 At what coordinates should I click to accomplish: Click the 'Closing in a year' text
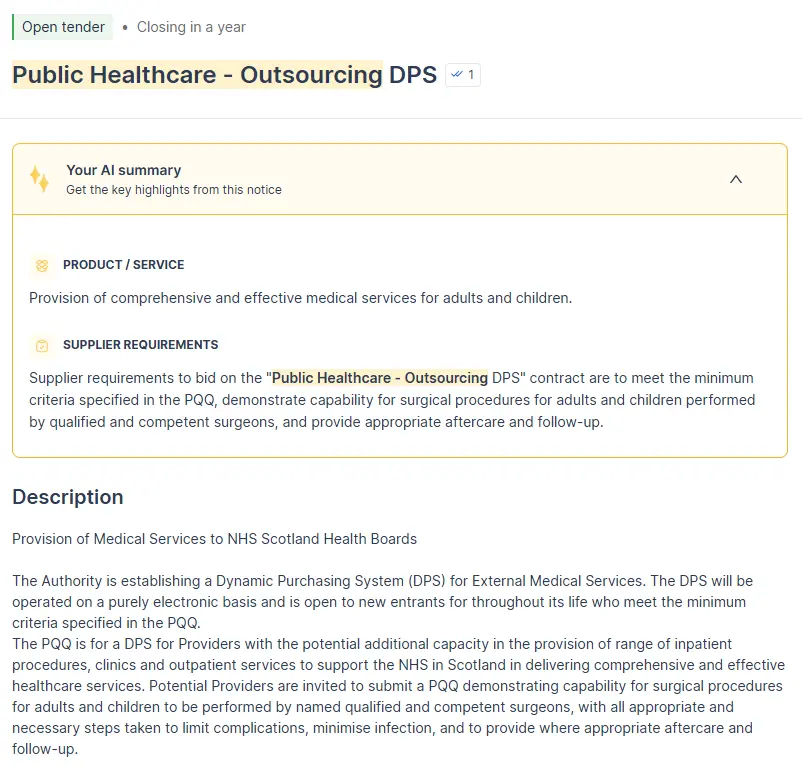(x=191, y=27)
